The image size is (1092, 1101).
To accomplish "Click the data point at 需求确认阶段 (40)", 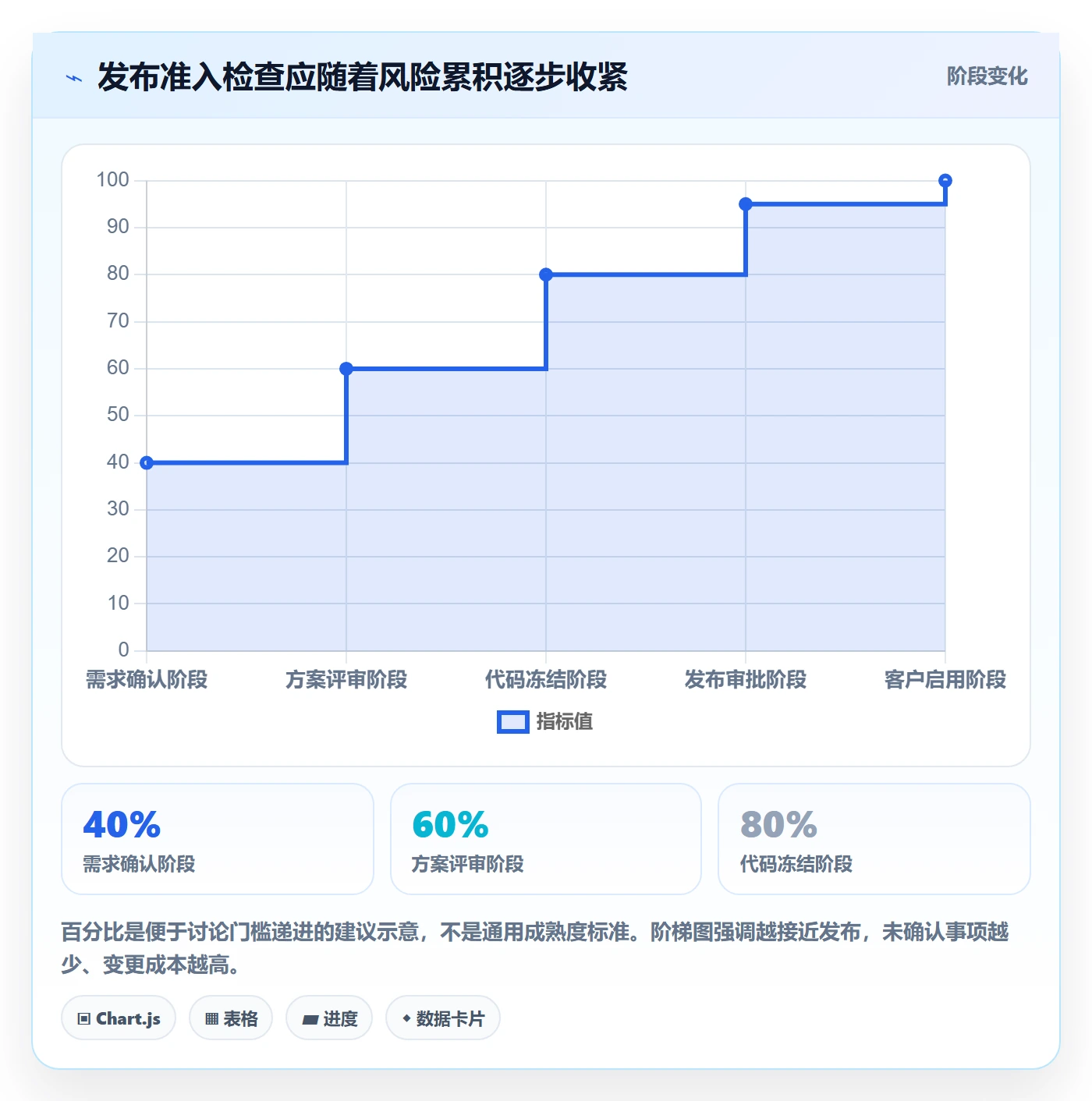I will pos(147,463).
